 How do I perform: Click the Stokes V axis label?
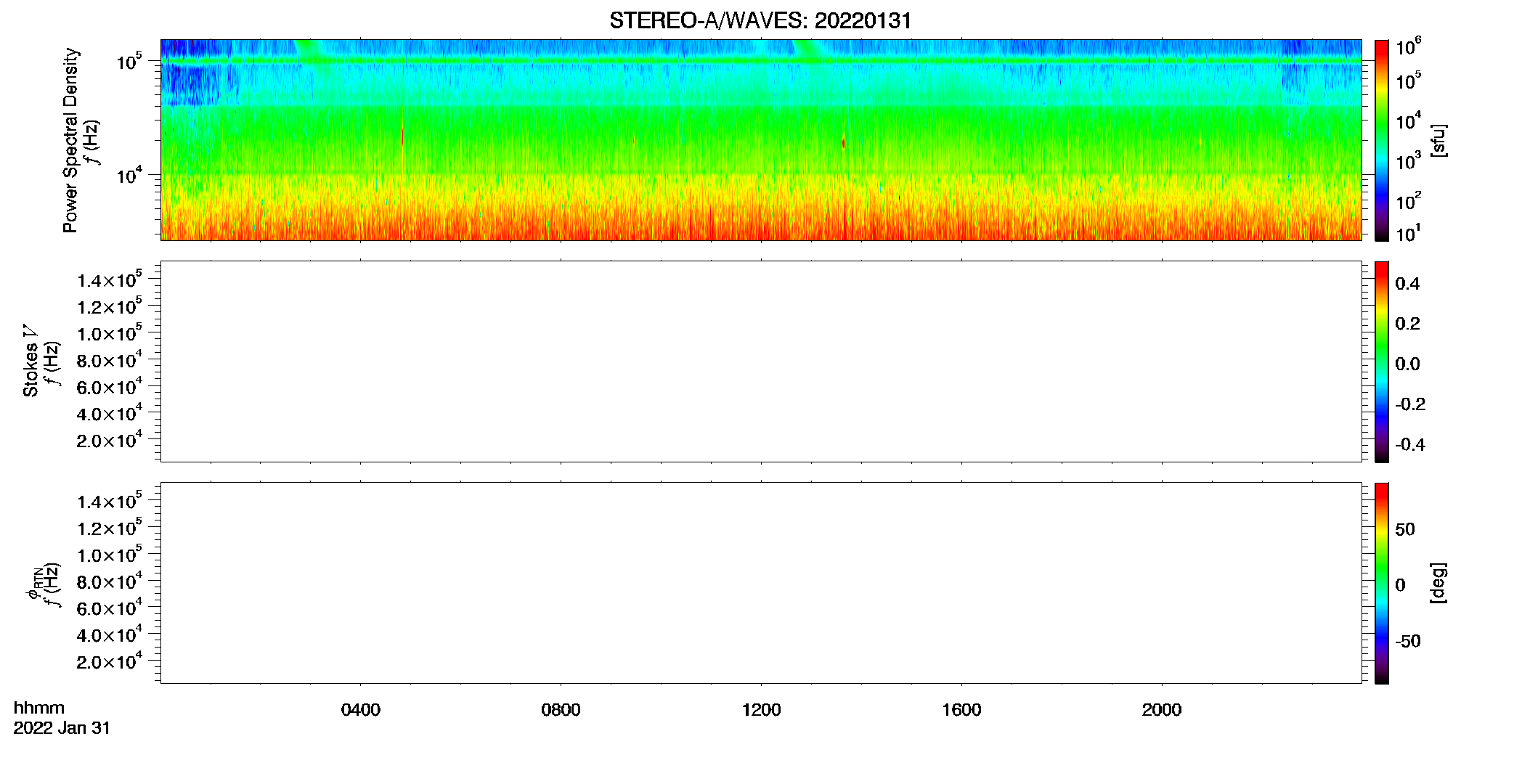pyautogui.click(x=30, y=361)
